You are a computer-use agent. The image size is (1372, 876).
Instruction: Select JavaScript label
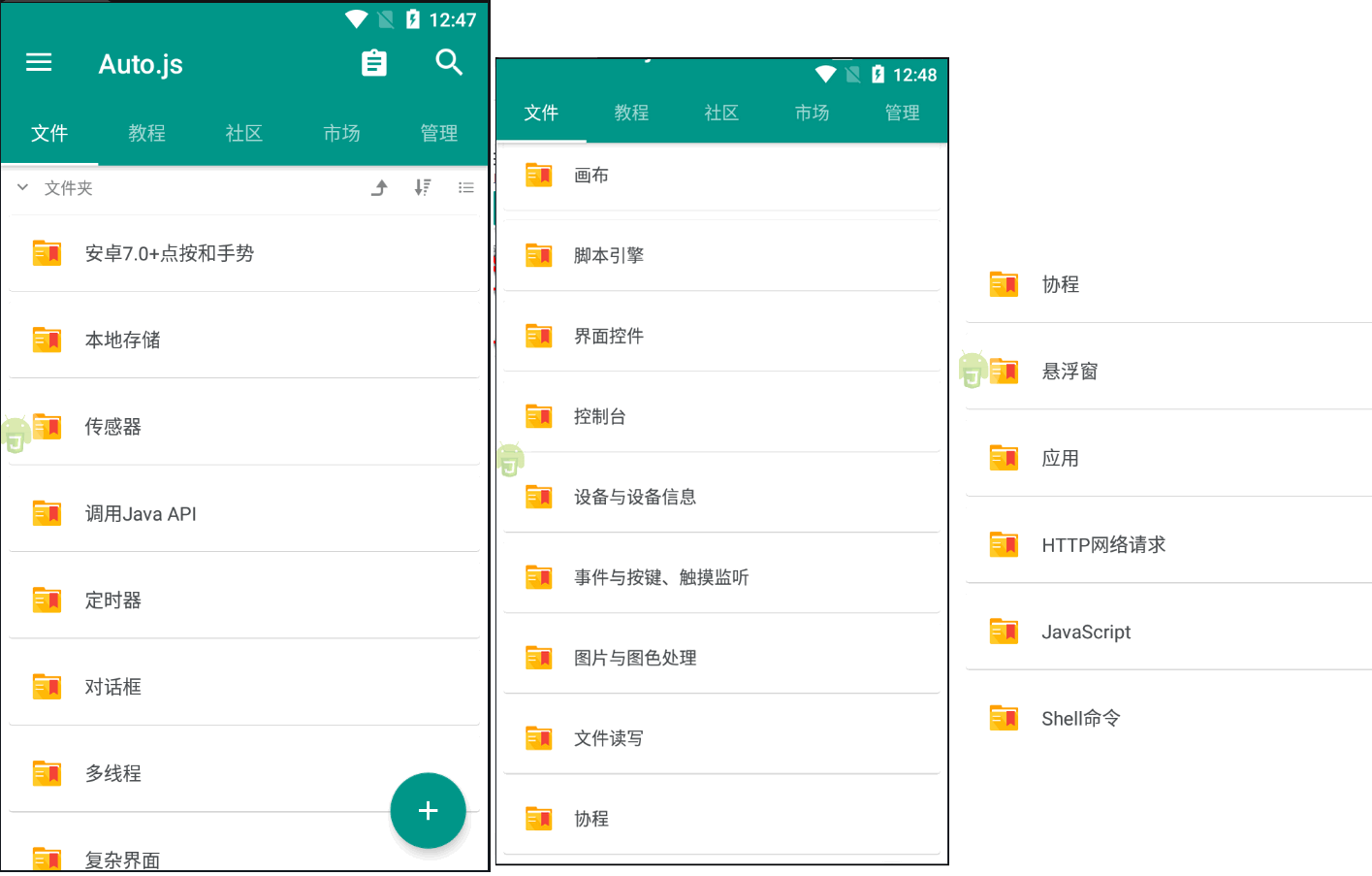pyautogui.click(x=1086, y=632)
